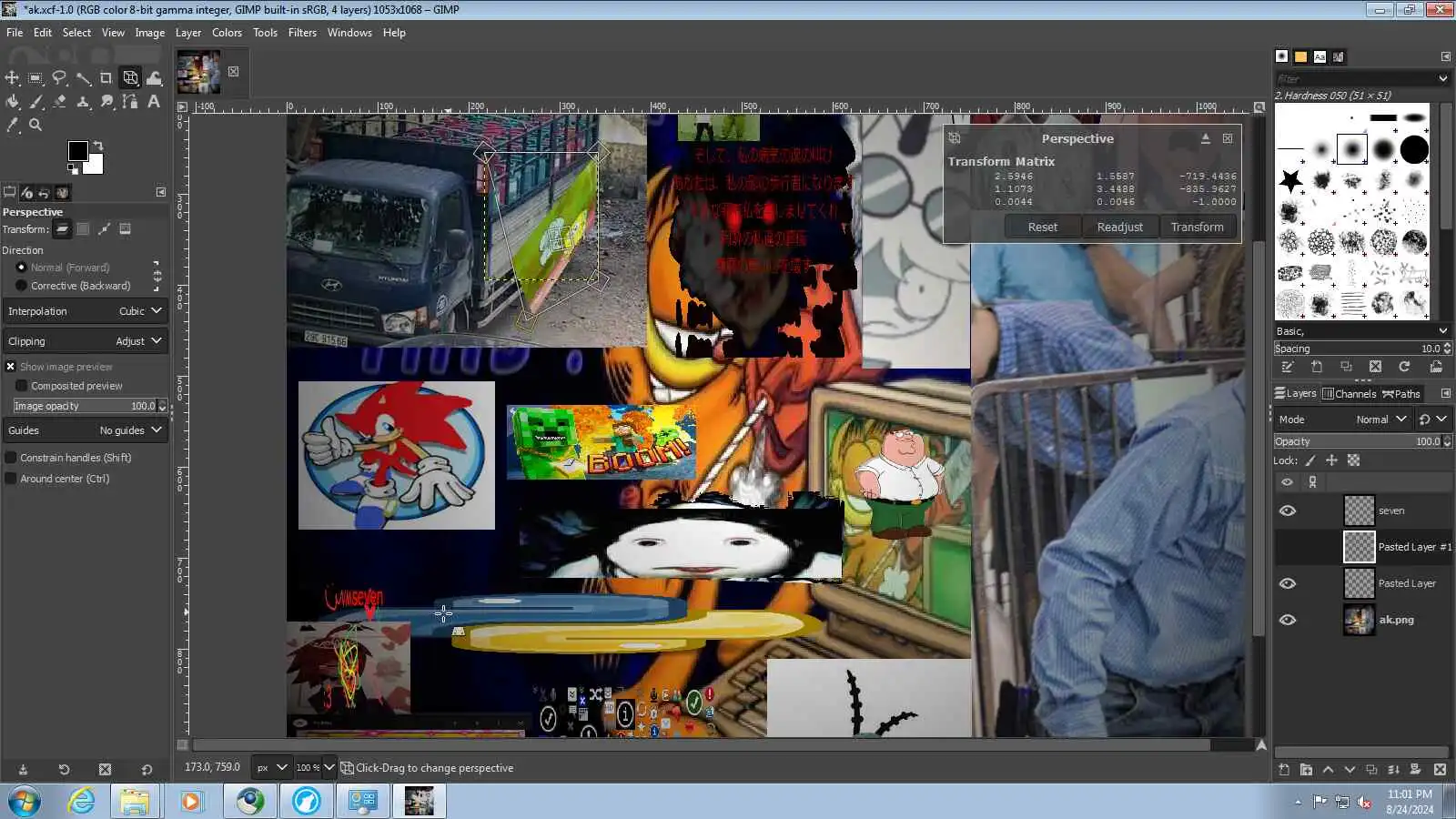Choose the Free Select lasso tool
1456x819 pixels.
(x=59, y=78)
